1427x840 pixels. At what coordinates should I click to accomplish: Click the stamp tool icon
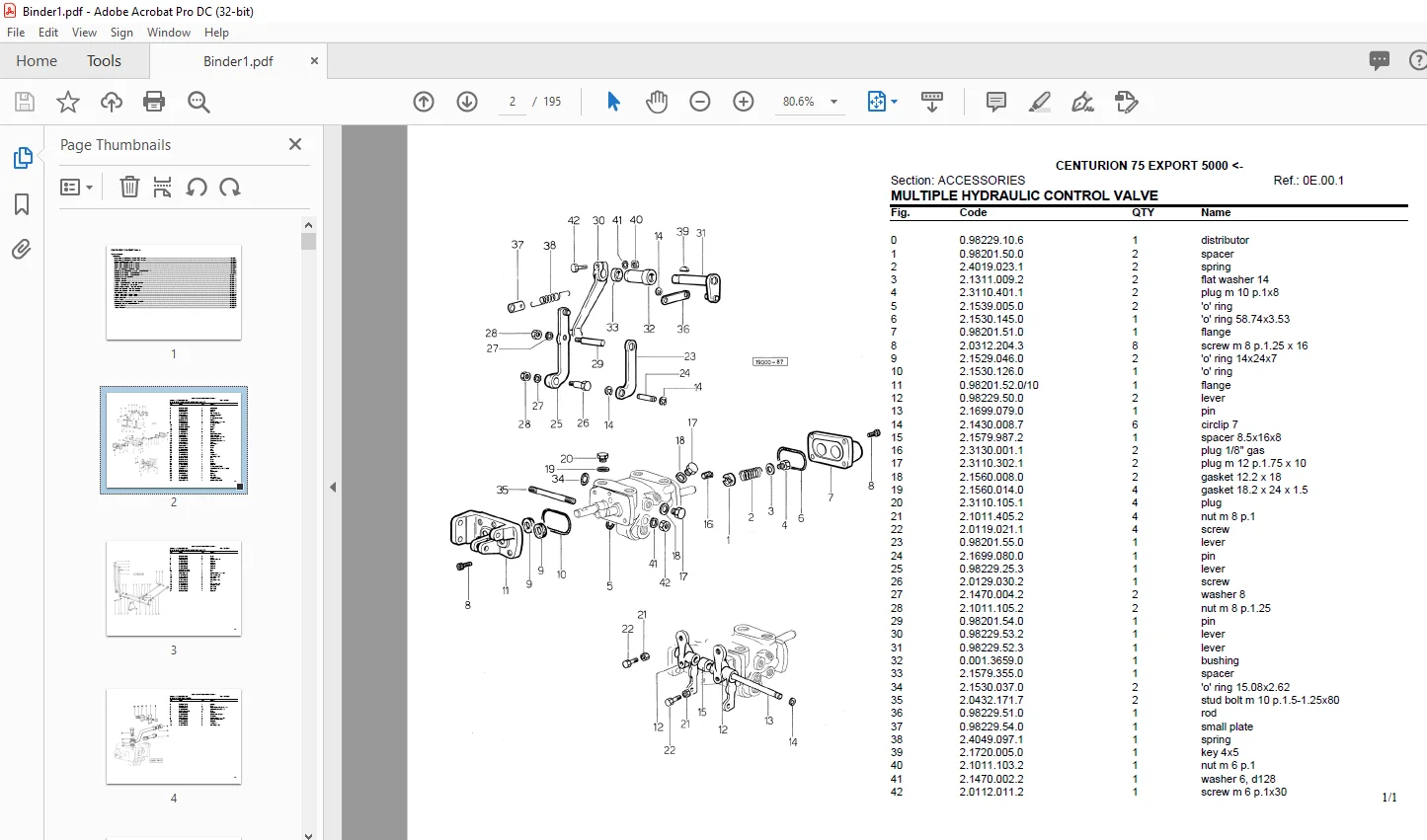point(1127,102)
